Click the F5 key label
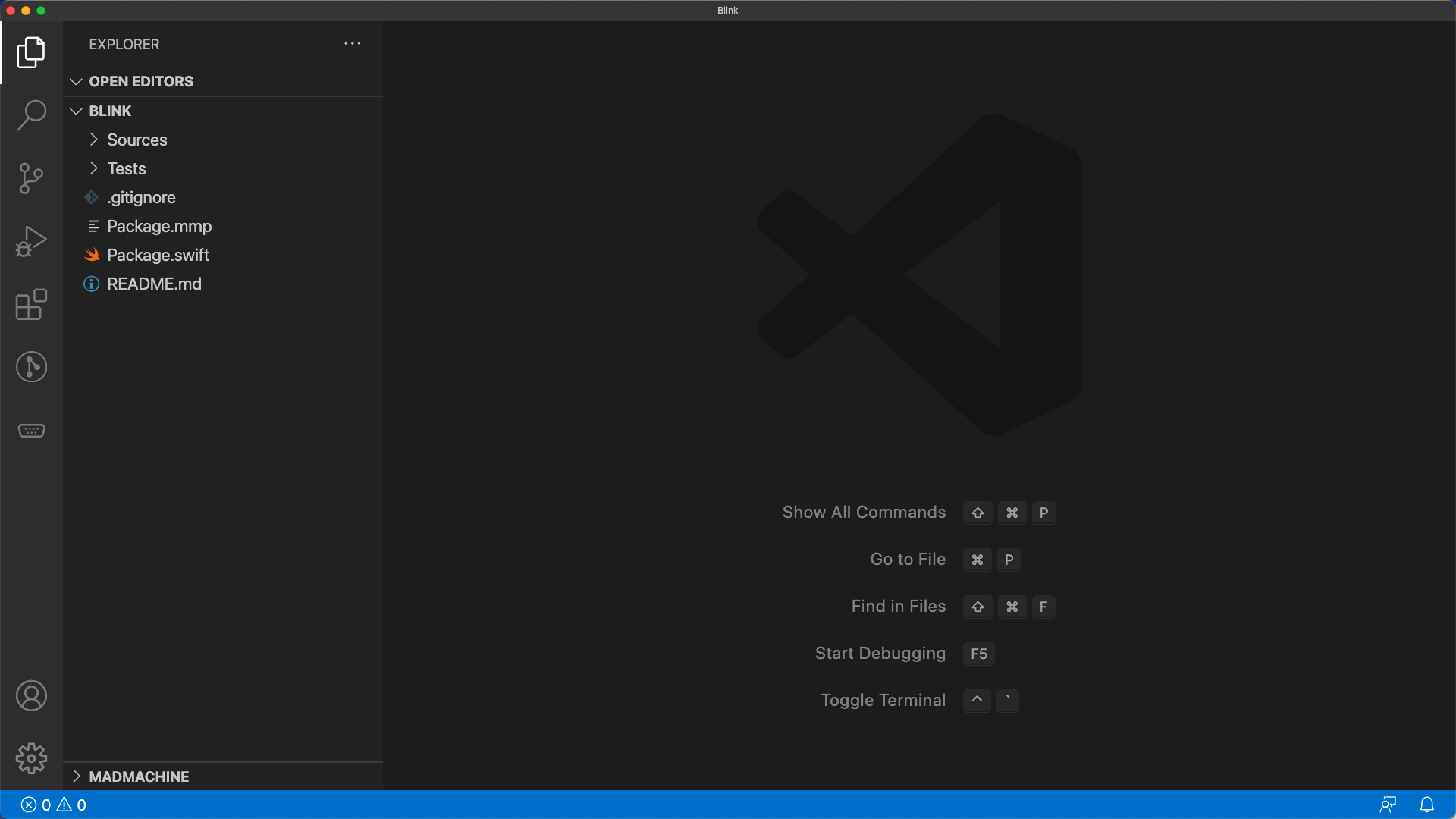Screen dimensions: 1456x819 [x=979, y=654]
